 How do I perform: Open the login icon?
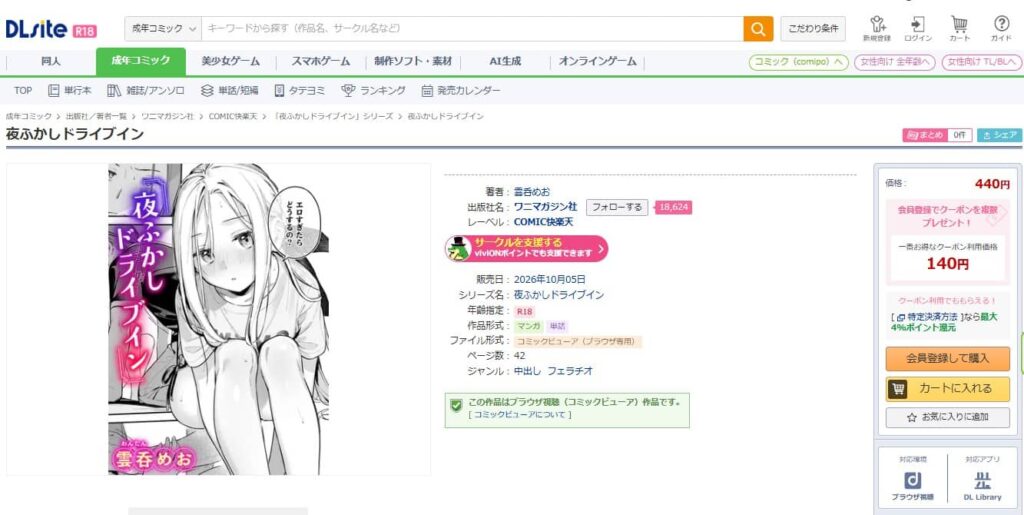[918, 29]
